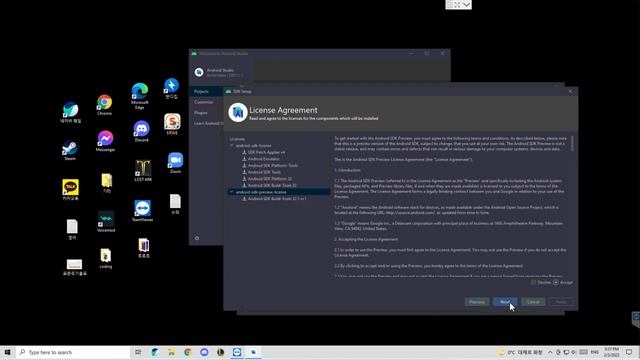Open Voicemod desktop shortcut
The image size is (640, 360).
pos(106,222)
